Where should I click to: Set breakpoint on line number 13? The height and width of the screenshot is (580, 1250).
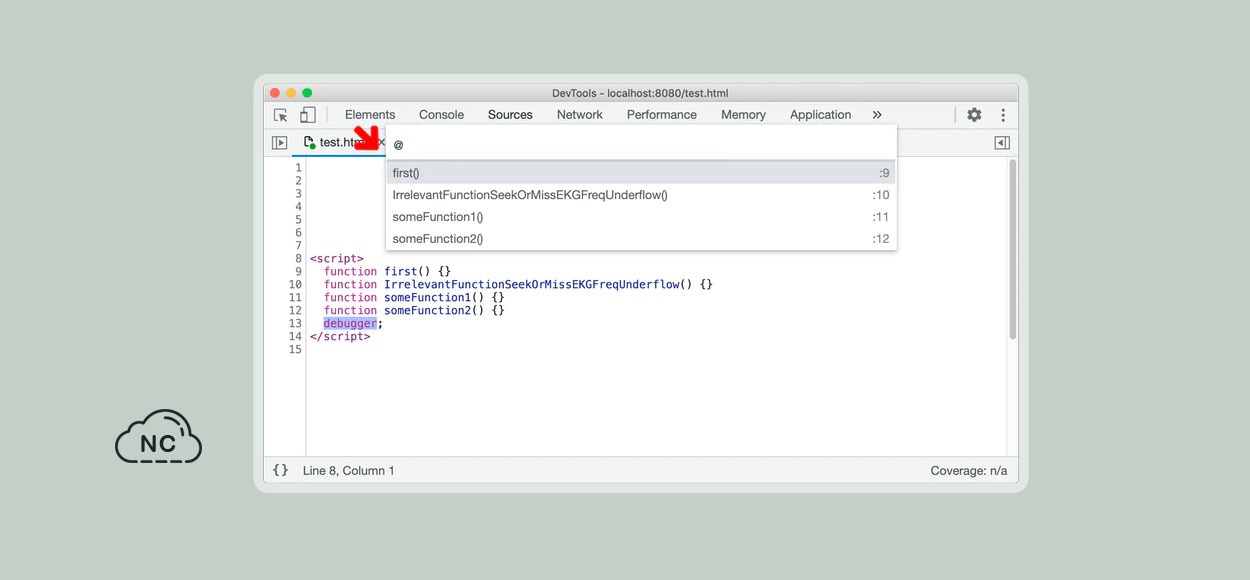(x=295, y=324)
